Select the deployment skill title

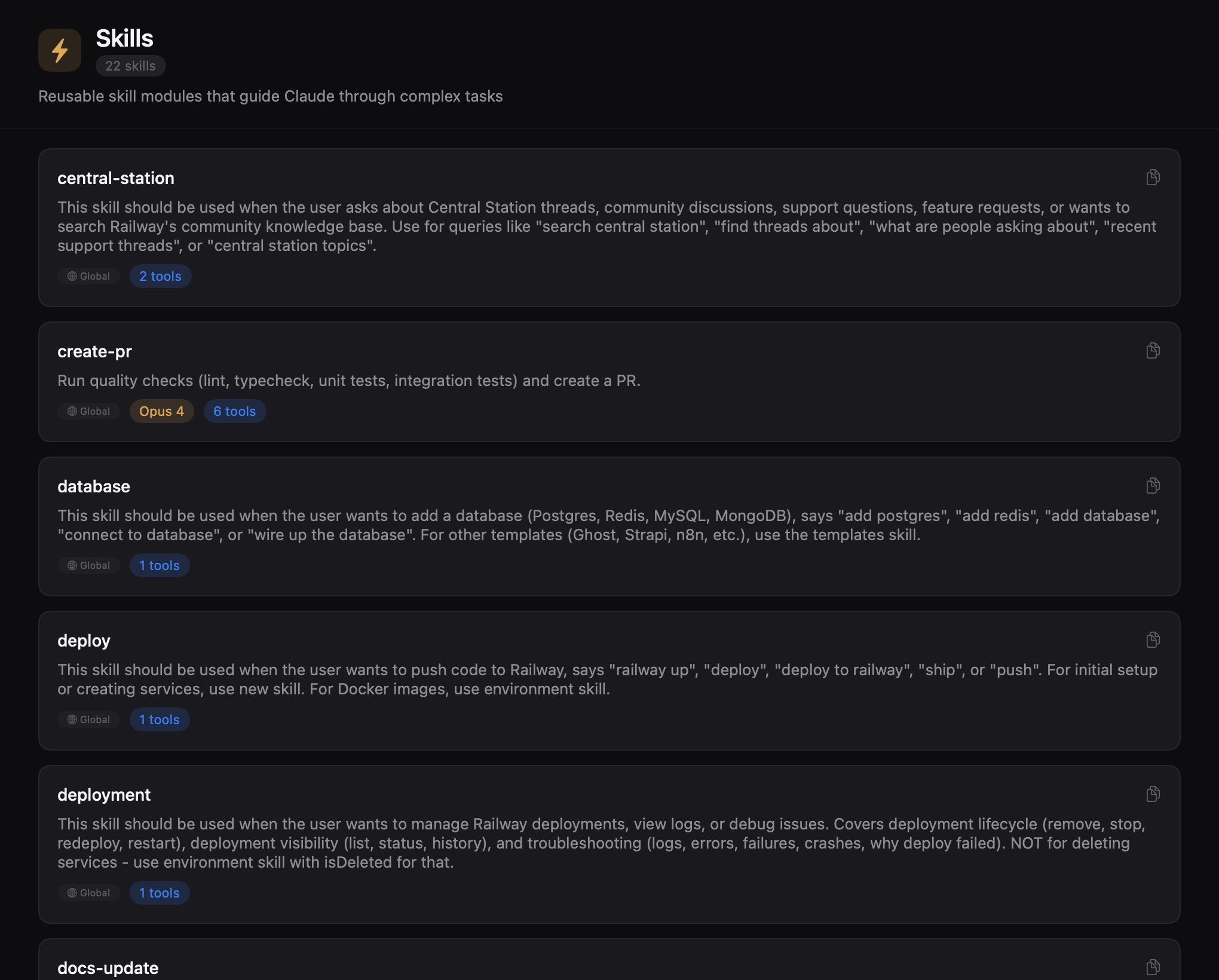click(104, 794)
